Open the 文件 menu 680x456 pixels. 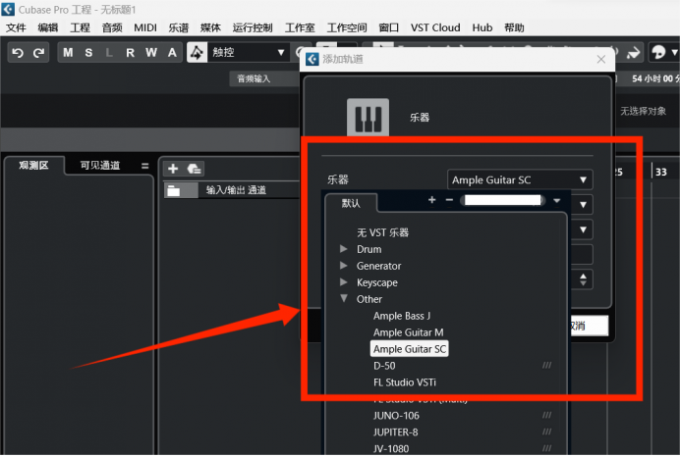pyautogui.click(x=16, y=28)
